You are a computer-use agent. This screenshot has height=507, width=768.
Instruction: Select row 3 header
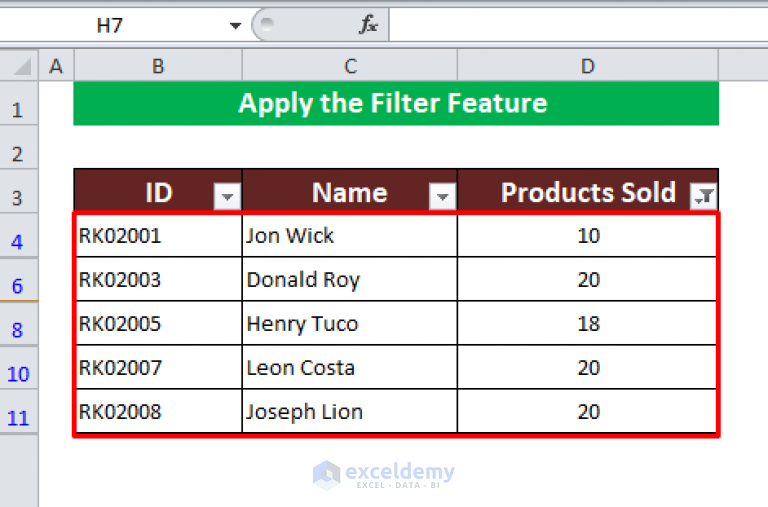click(19, 192)
